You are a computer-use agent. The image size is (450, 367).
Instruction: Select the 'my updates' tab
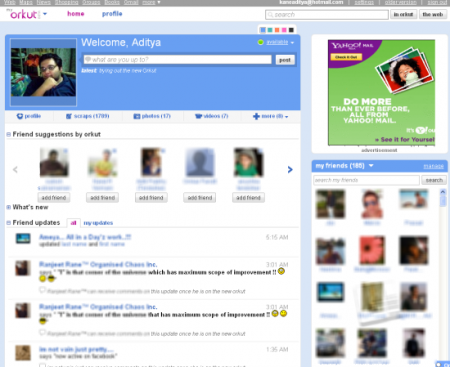coord(98,223)
